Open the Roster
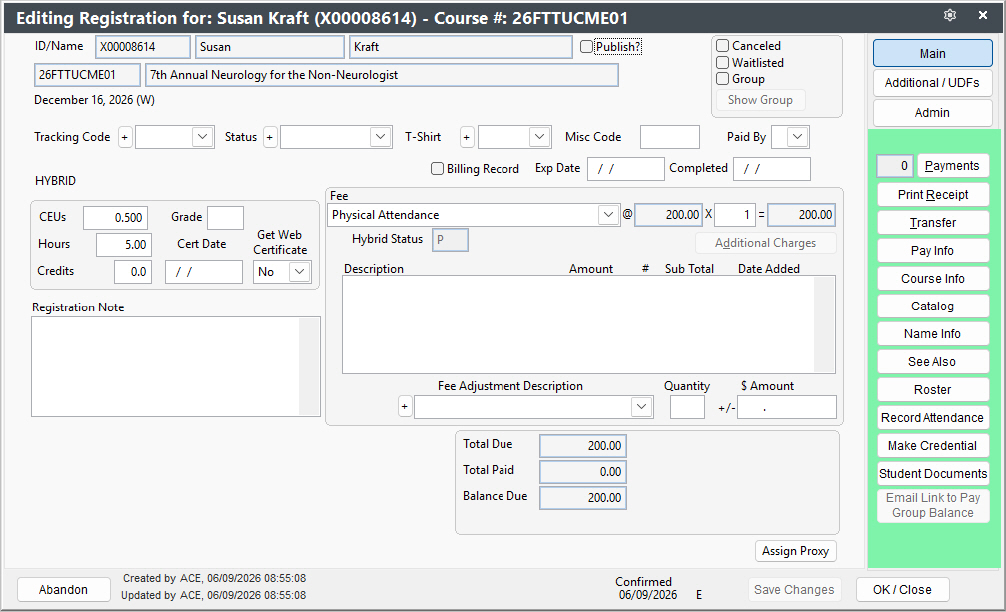 click(933, 390)
